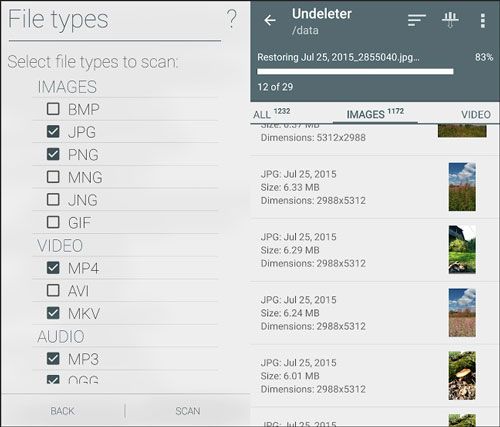Uncheck the MP3 audio type
Image resolution: width=500 pixels, height=427 pixels.
(x=53, y=359)
